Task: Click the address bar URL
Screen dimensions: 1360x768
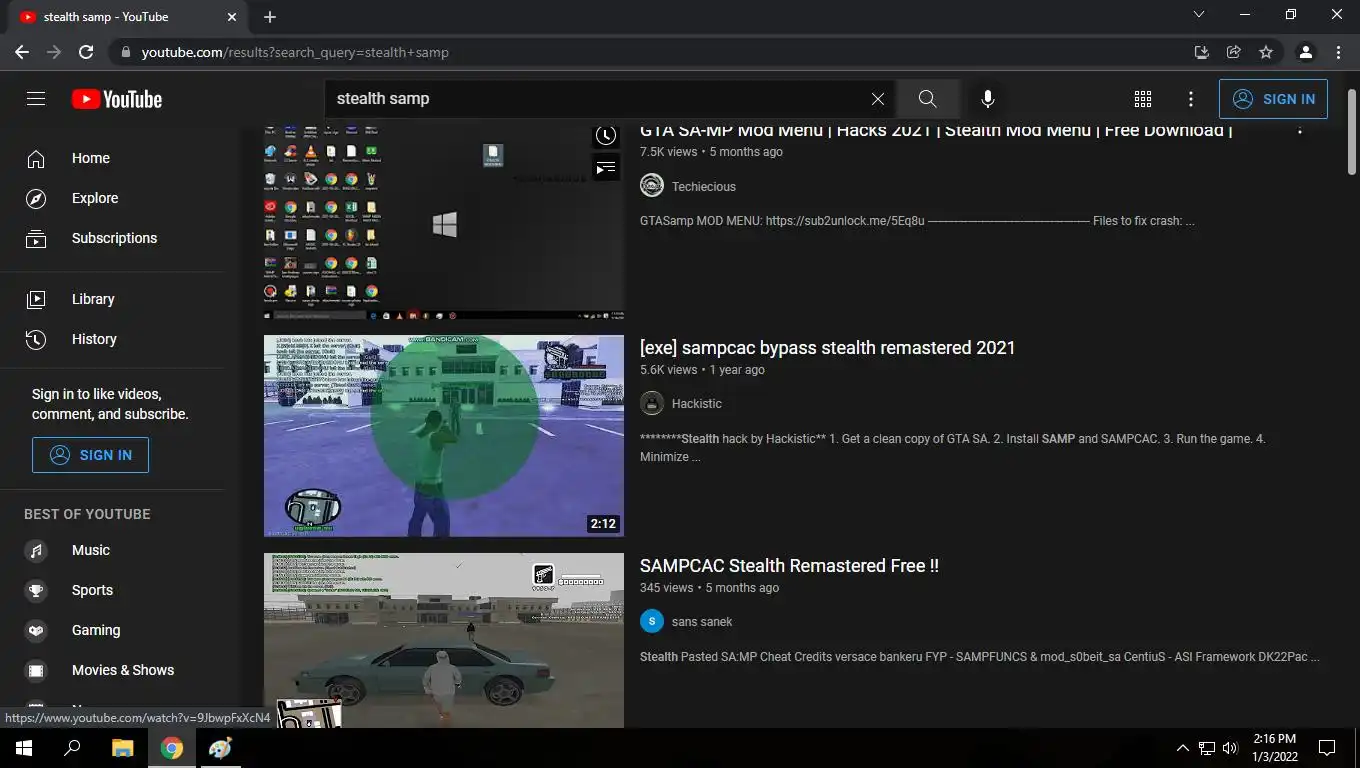Action: 295,52
